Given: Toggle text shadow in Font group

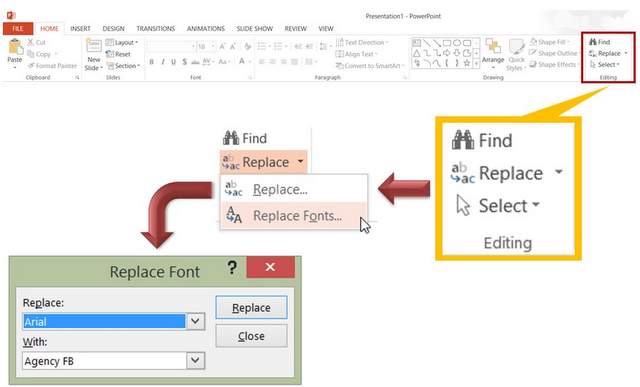Looking at the screenshot, I should pyautogui.click(x=184, y=62).
